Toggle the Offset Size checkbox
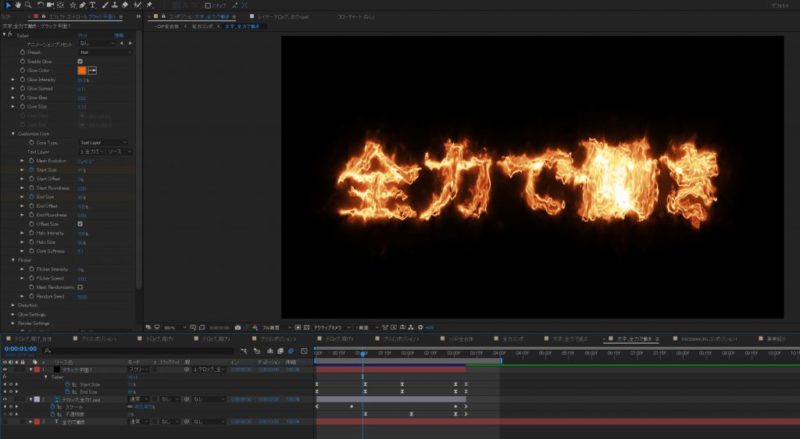This screenshot has width=800, height=439. click(80, 223)
